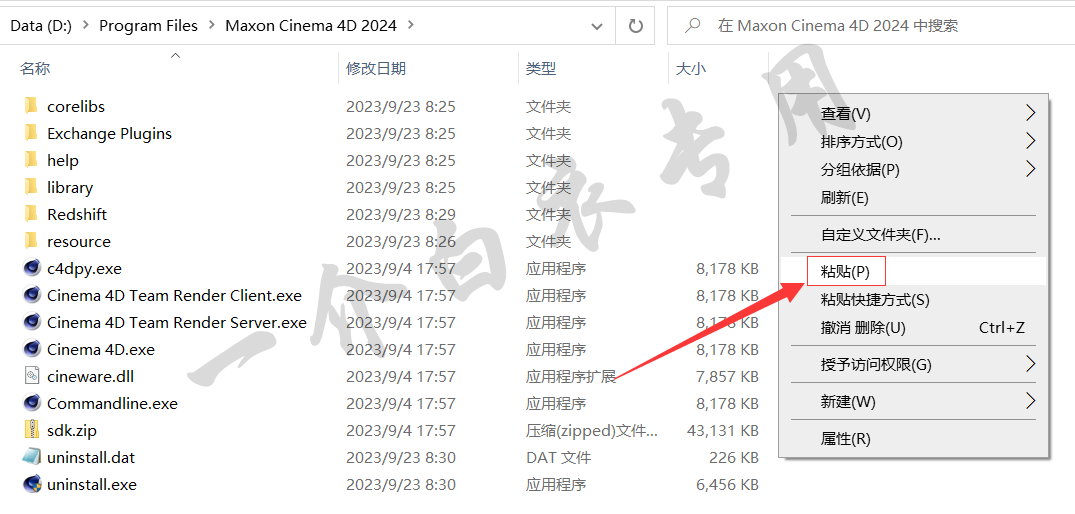Choose 撤消 删除(U) menu entry
This screenshot has width=1075, height=514.
(913, 328)
